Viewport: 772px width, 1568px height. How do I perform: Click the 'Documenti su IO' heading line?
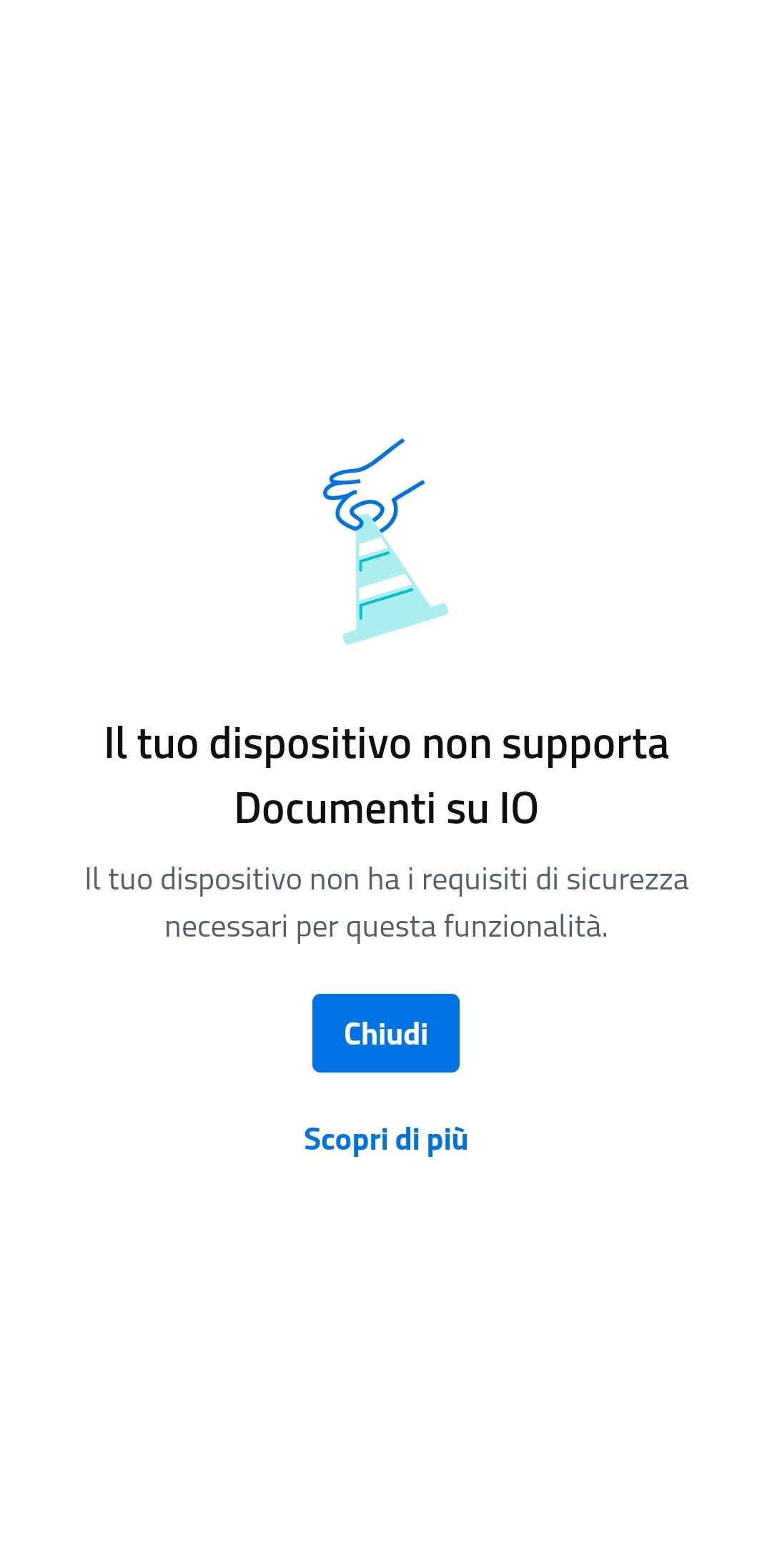pos(386,809)
